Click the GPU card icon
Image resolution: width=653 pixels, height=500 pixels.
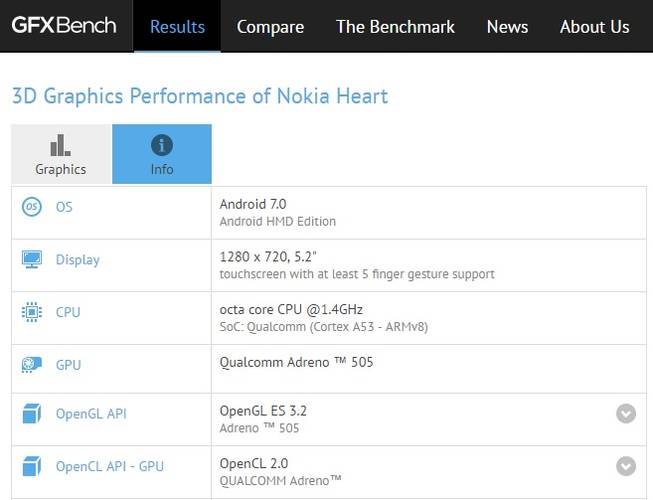click(32, 365)
